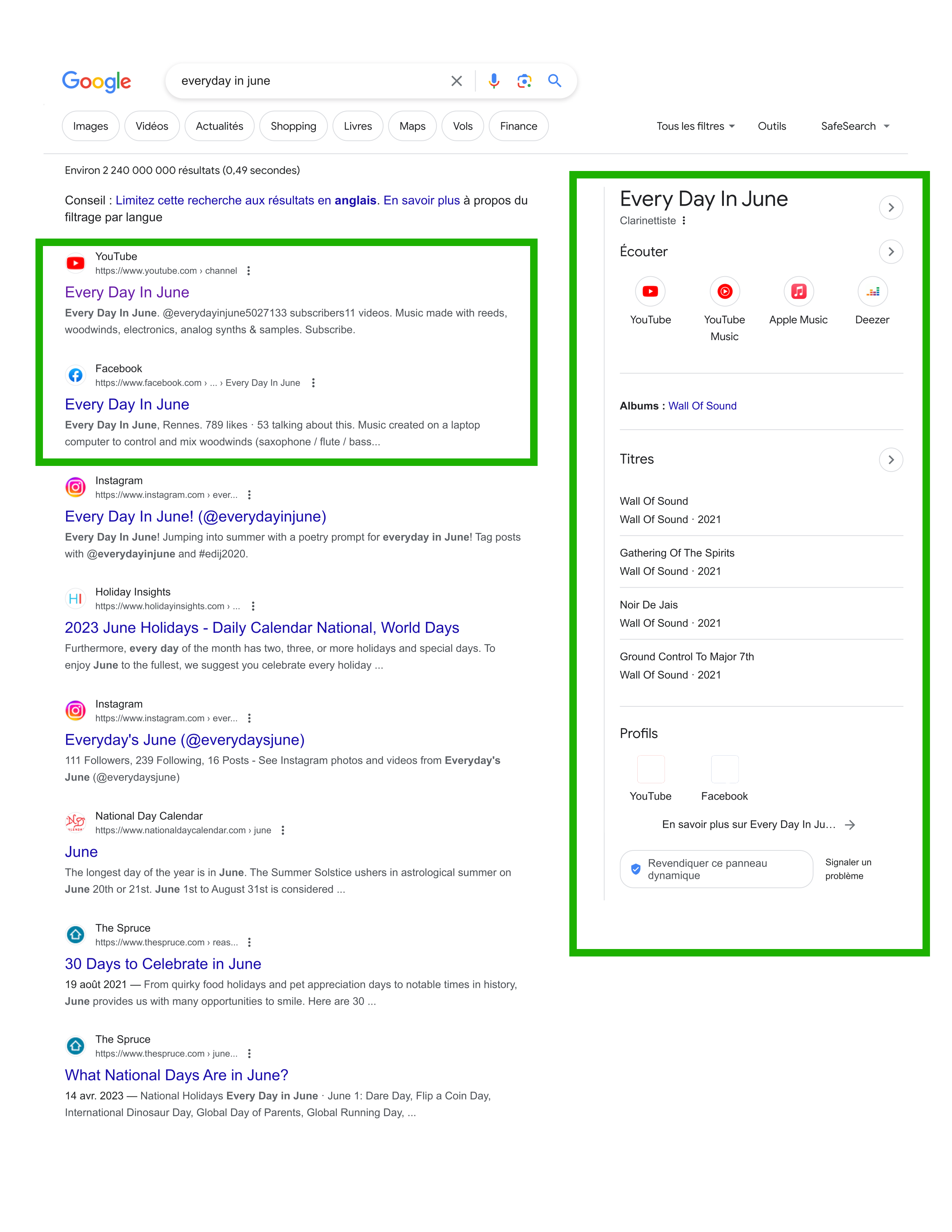Viewport: 952px width, 1232px height.
Task: Switch to the Vols filter
Action: pos(463,126)
